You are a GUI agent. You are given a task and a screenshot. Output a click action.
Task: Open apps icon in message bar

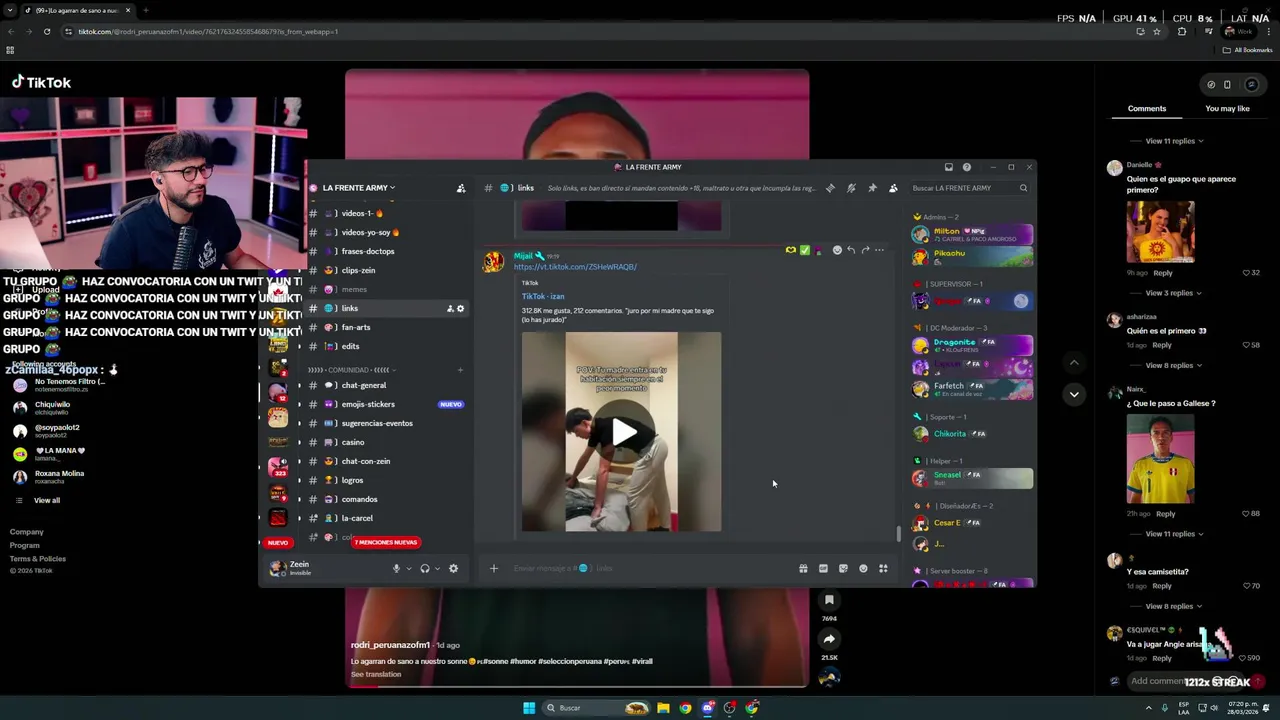883,568
